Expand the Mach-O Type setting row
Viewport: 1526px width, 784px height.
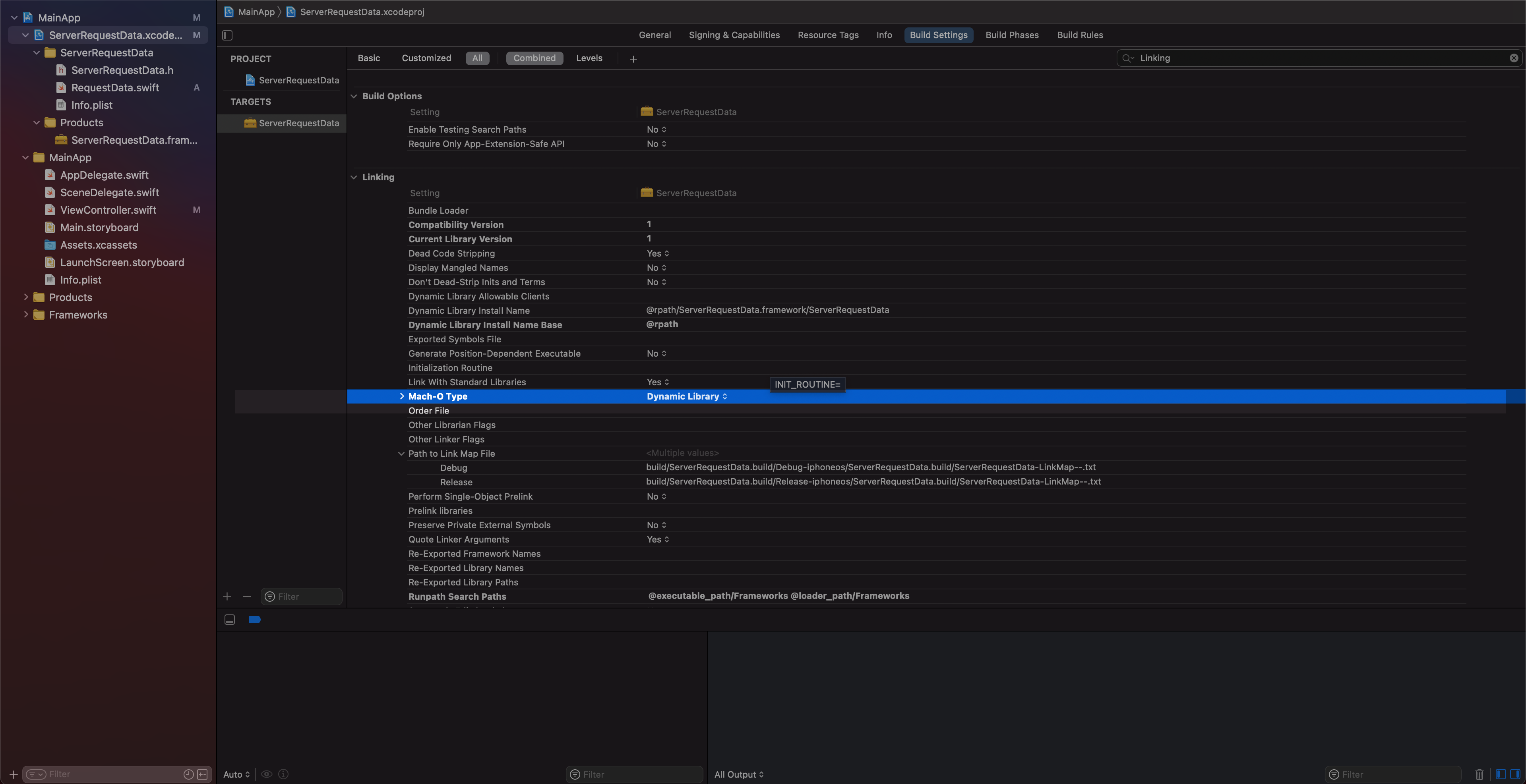[402, 396]
